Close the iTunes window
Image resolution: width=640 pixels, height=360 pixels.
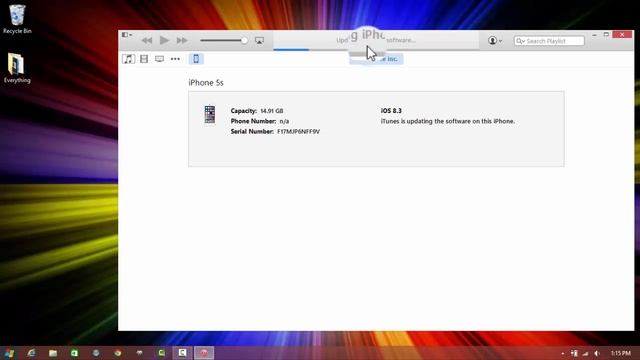(x=622, y=35)
